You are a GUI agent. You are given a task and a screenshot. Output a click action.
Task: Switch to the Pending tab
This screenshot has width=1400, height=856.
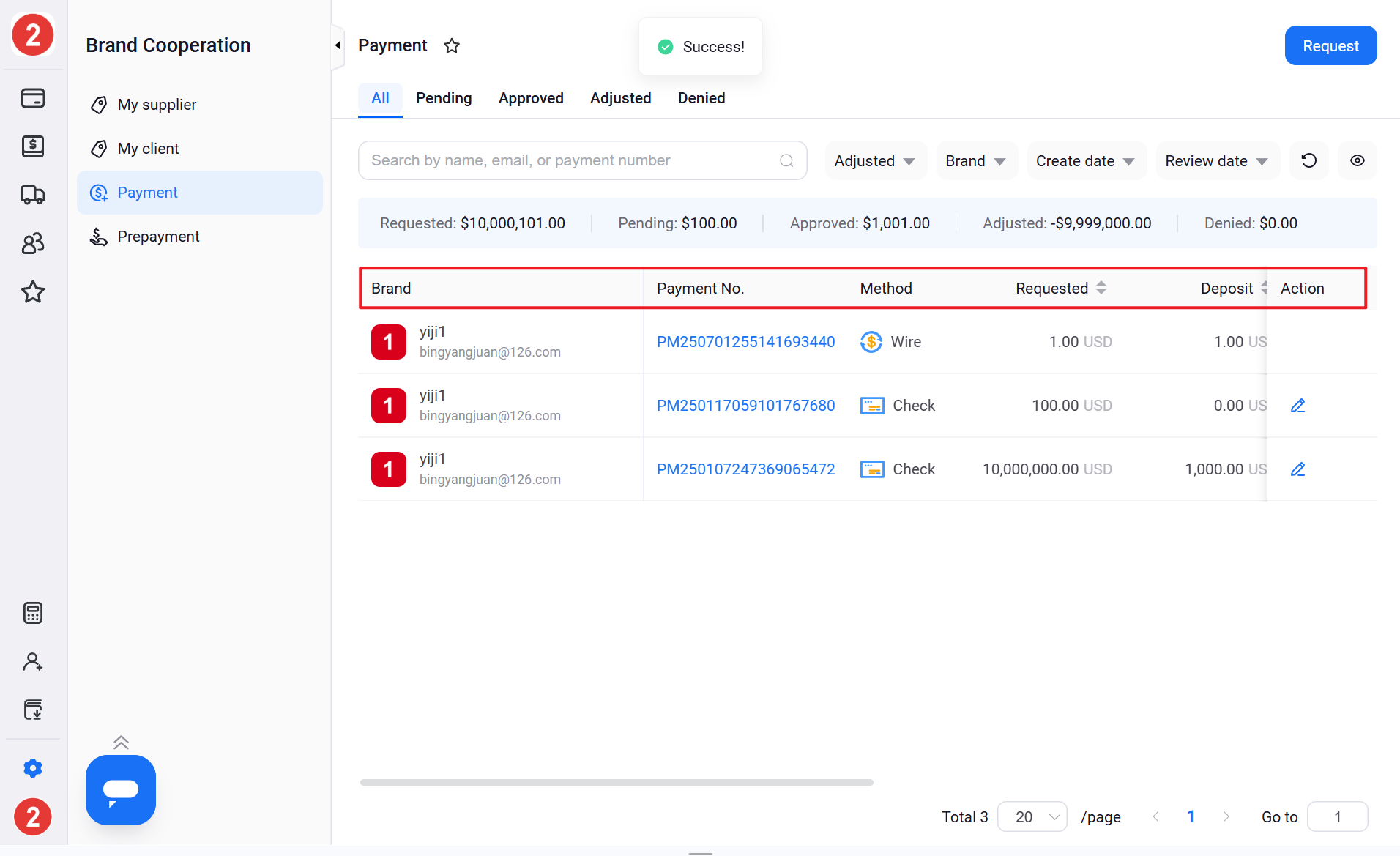[x=444, y=98]
